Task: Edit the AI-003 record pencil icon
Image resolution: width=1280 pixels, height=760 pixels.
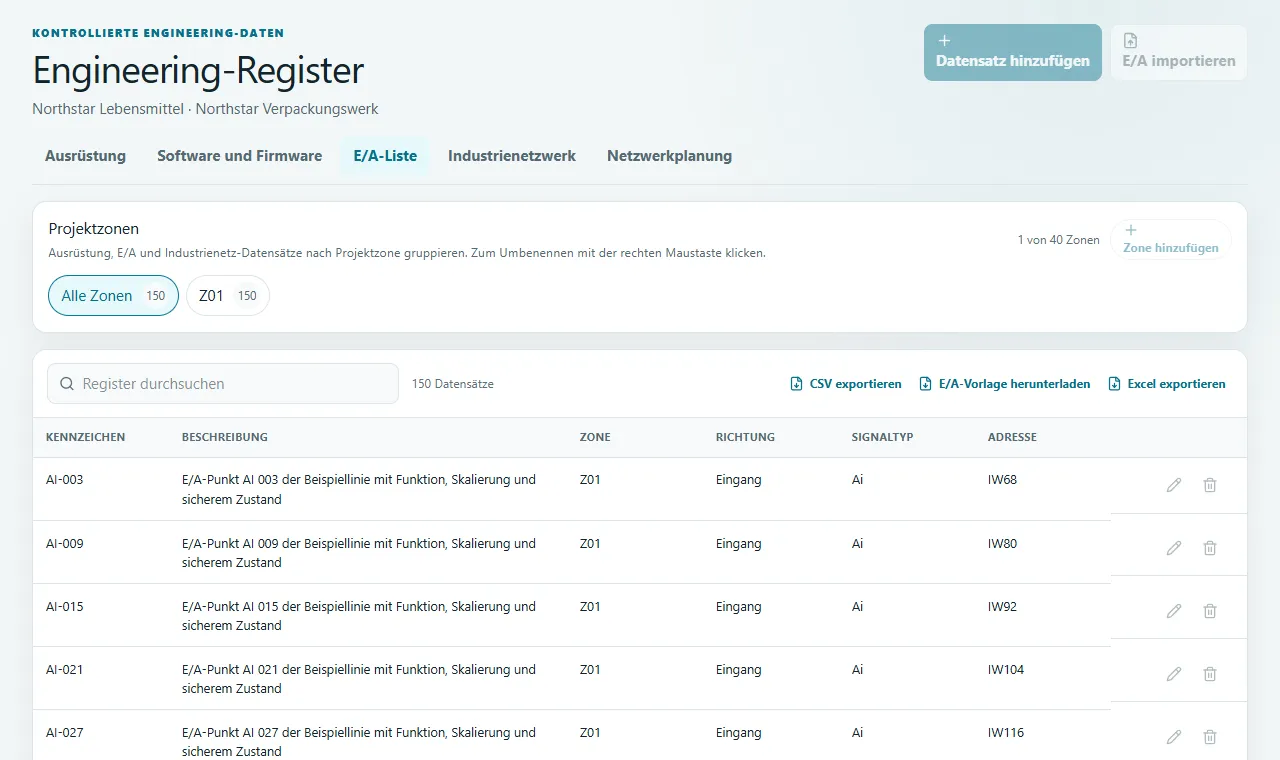Action: click(x=1174, y=485)
